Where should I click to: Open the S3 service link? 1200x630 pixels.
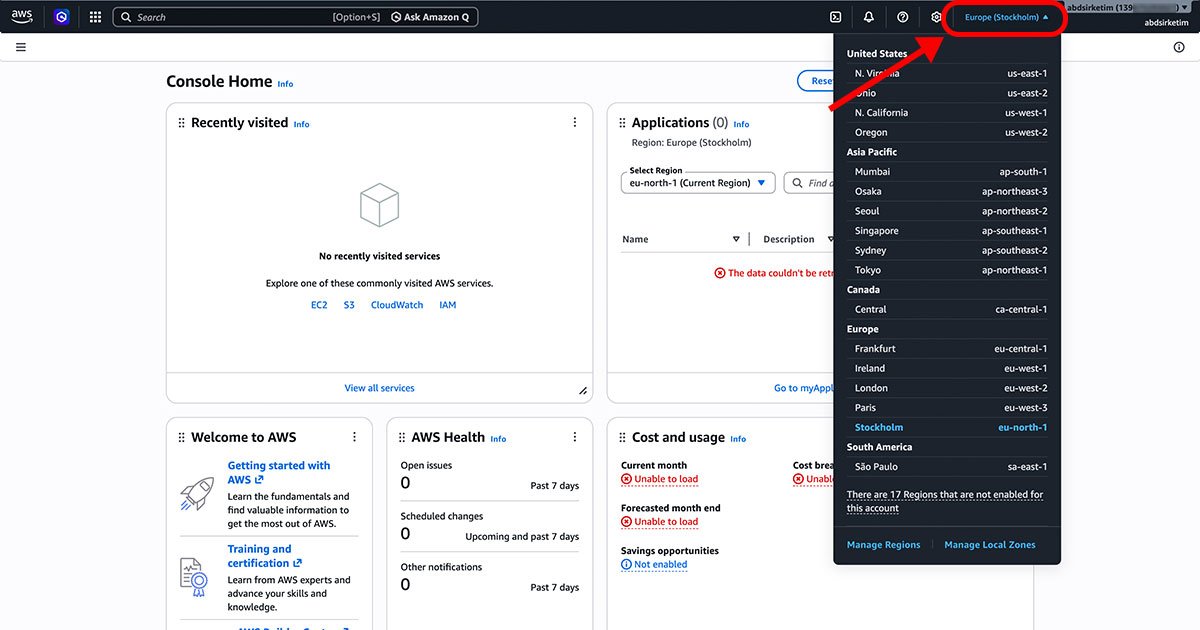tap(349, 305)
